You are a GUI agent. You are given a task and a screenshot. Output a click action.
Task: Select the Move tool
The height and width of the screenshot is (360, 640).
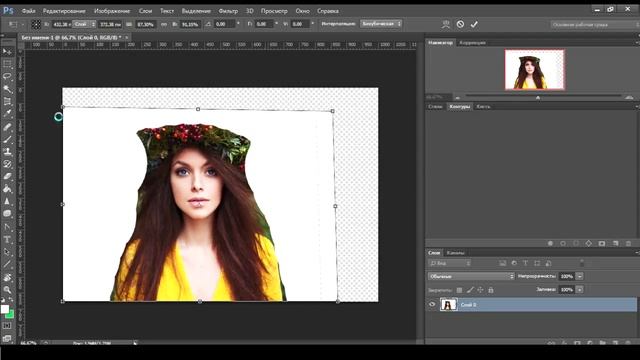click(7, 51)
